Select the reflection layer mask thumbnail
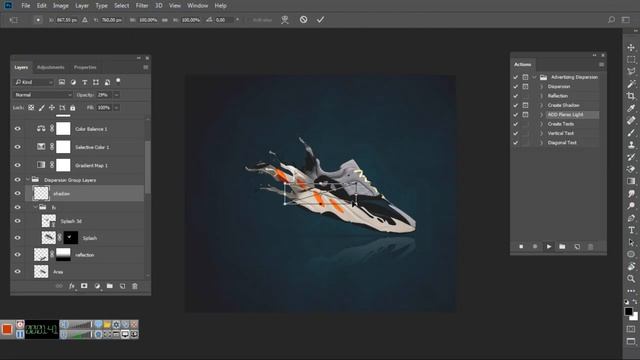640x360 pixels. click(63, 254)
